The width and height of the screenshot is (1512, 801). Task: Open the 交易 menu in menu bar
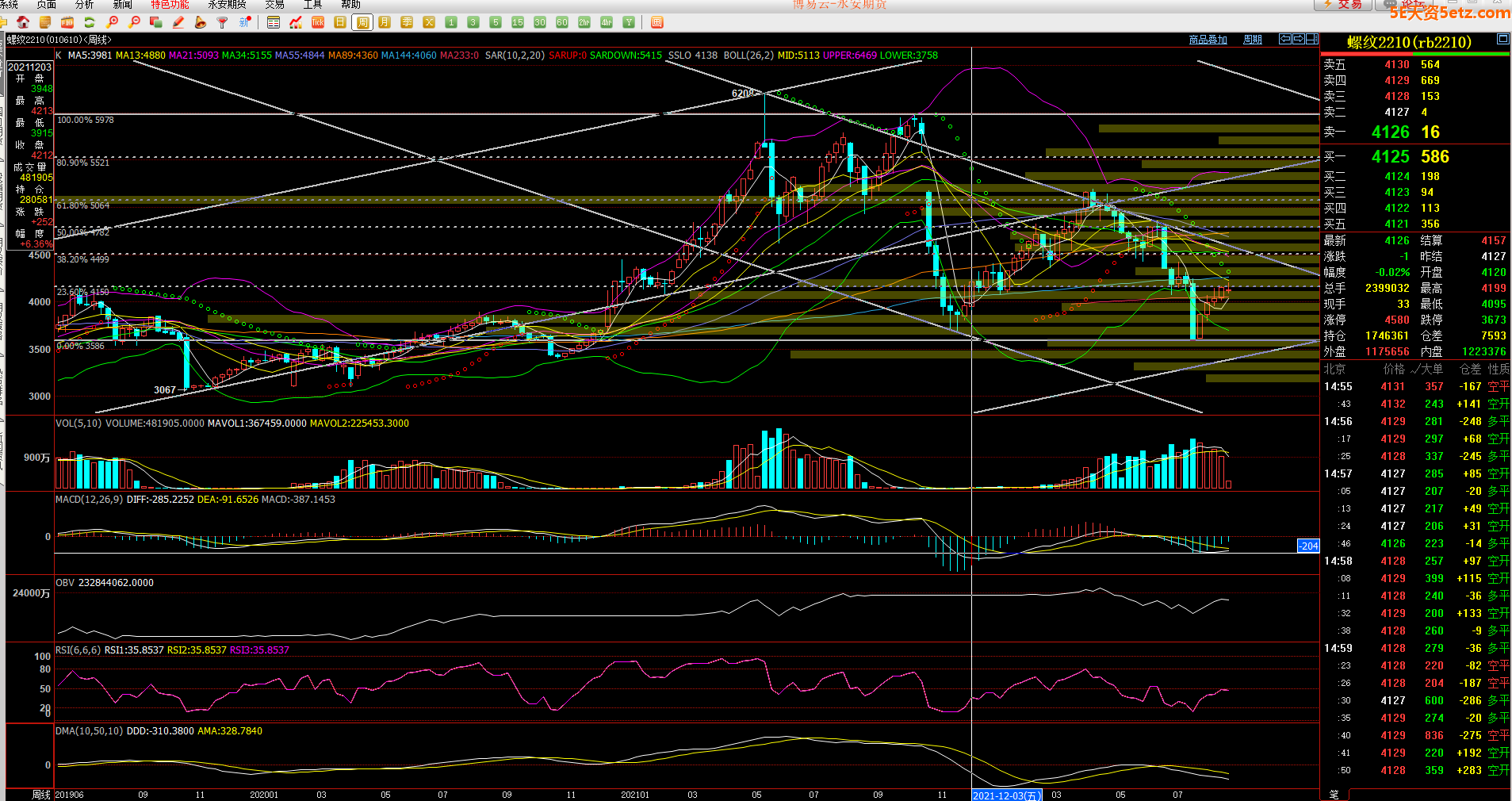click(275, 5)
